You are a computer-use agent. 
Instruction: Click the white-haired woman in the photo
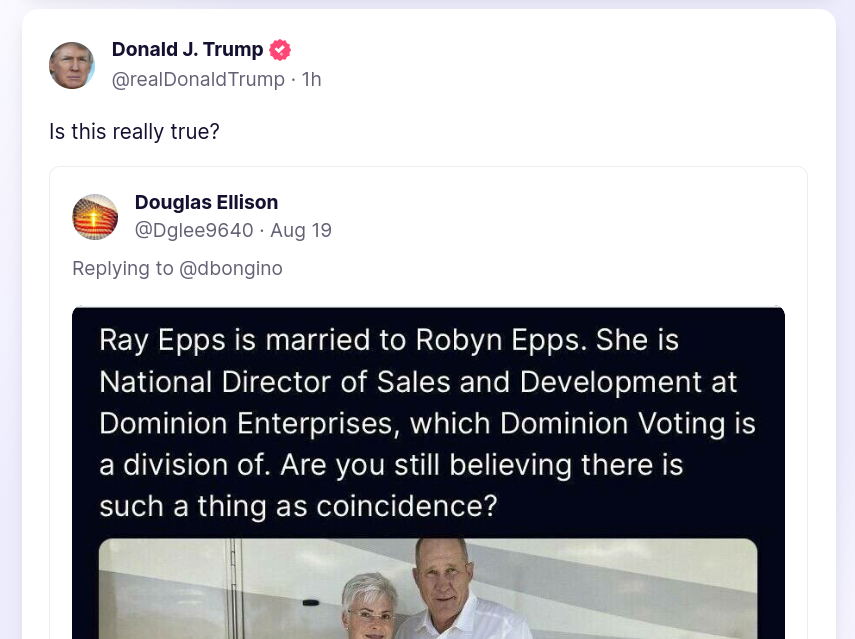click(x=368, y=605)
